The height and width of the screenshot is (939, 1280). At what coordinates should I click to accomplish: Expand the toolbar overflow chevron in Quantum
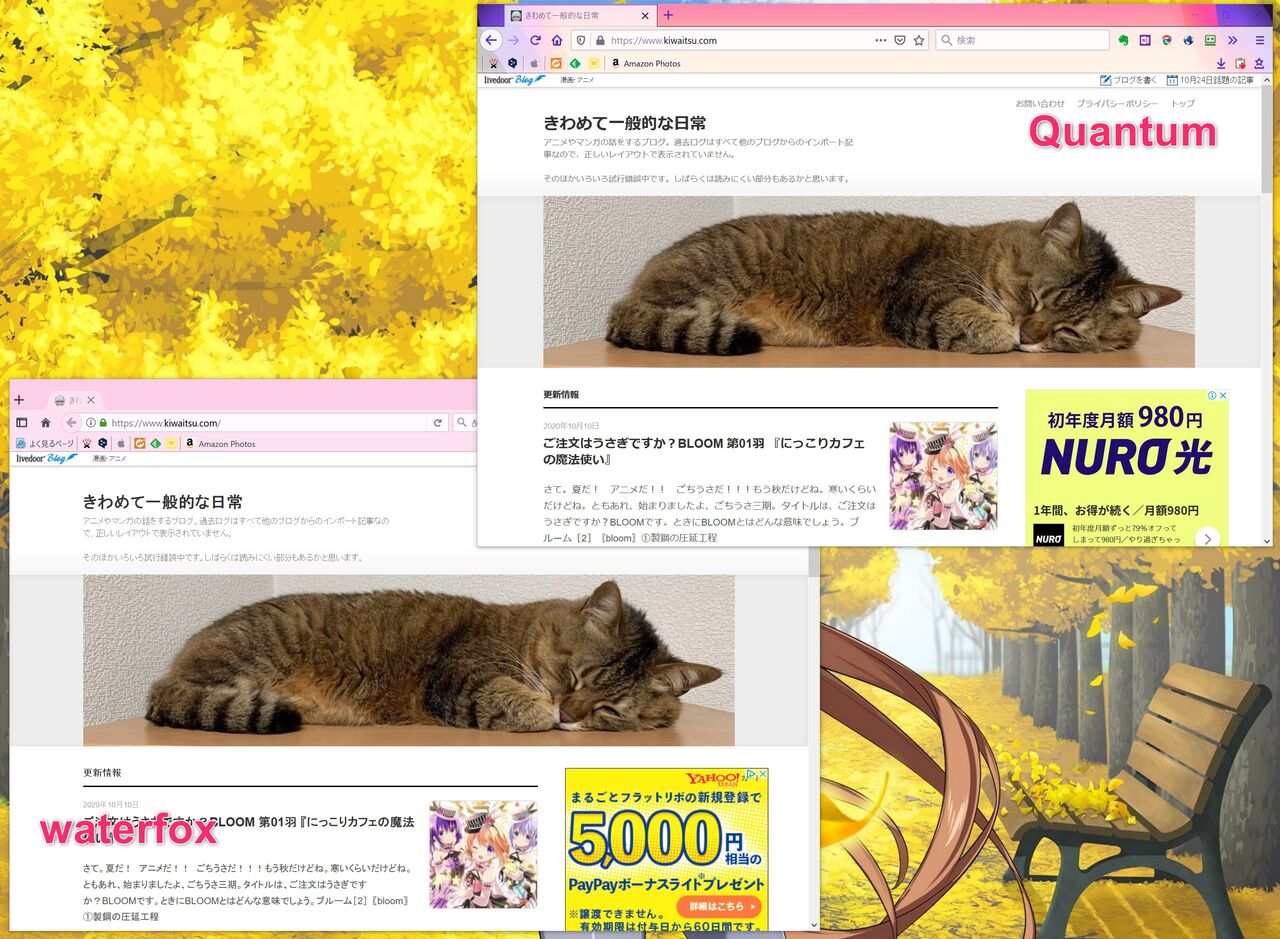pos(1232,40)
